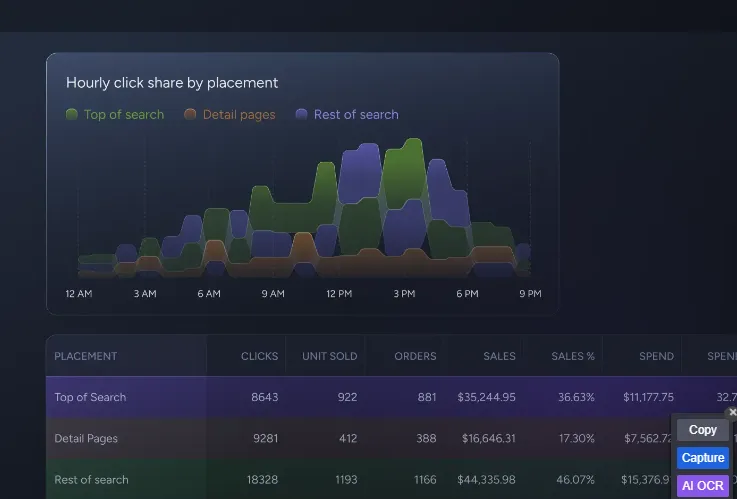Sort table by the PLACEMENT column header
Viewport: 737px width, 499px height.
tap(86, 356)
